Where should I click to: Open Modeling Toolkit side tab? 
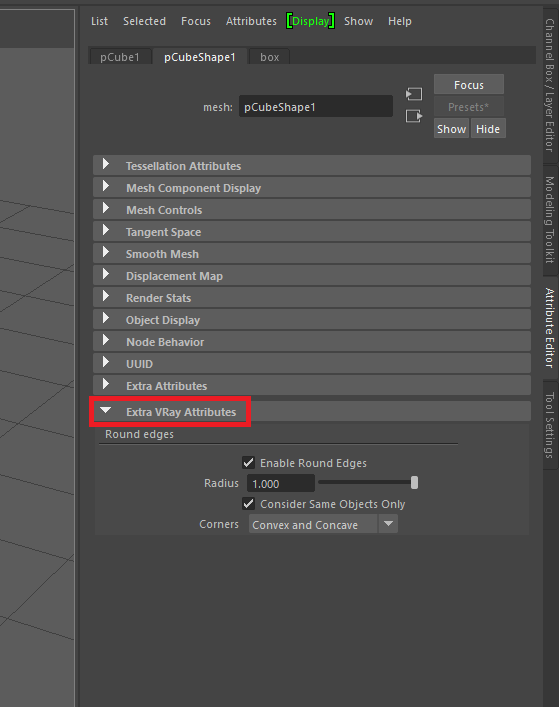coord(550,220)
